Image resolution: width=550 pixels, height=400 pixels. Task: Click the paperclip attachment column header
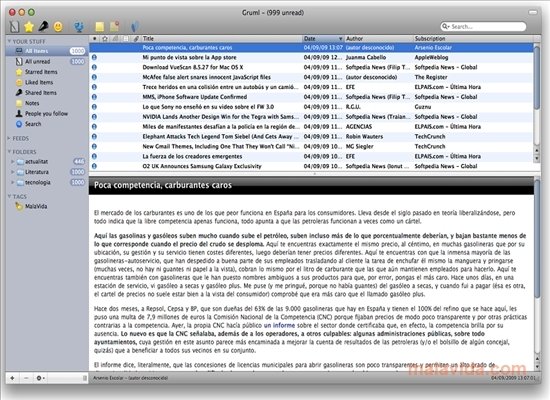tap(136, 39)
